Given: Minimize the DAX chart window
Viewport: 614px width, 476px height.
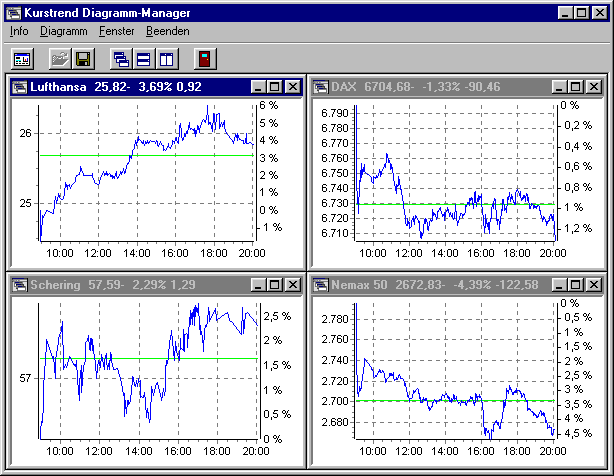Looking at the screenshot, I should (559, 87).
